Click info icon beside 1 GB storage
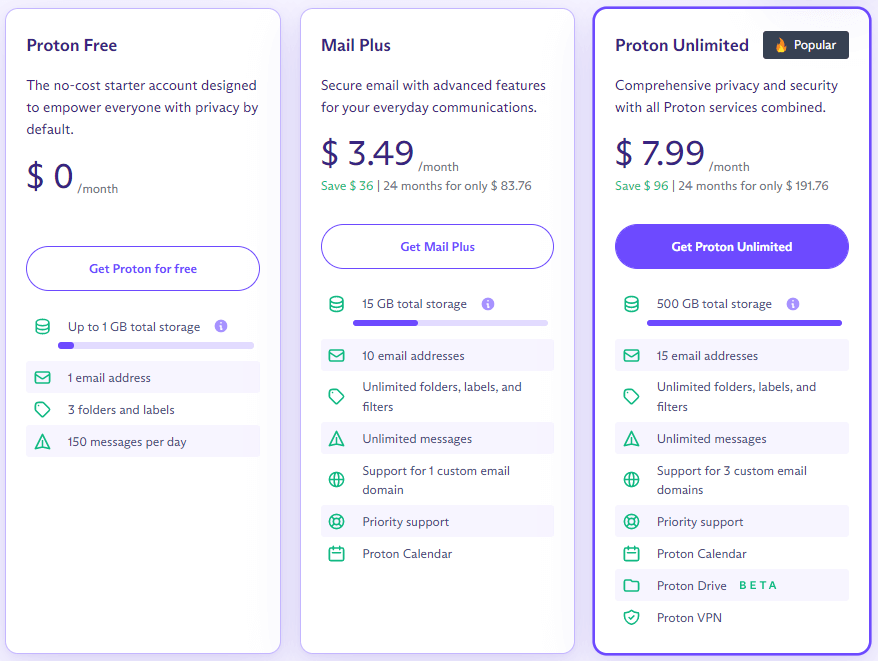878x661 pixels. 221,326
